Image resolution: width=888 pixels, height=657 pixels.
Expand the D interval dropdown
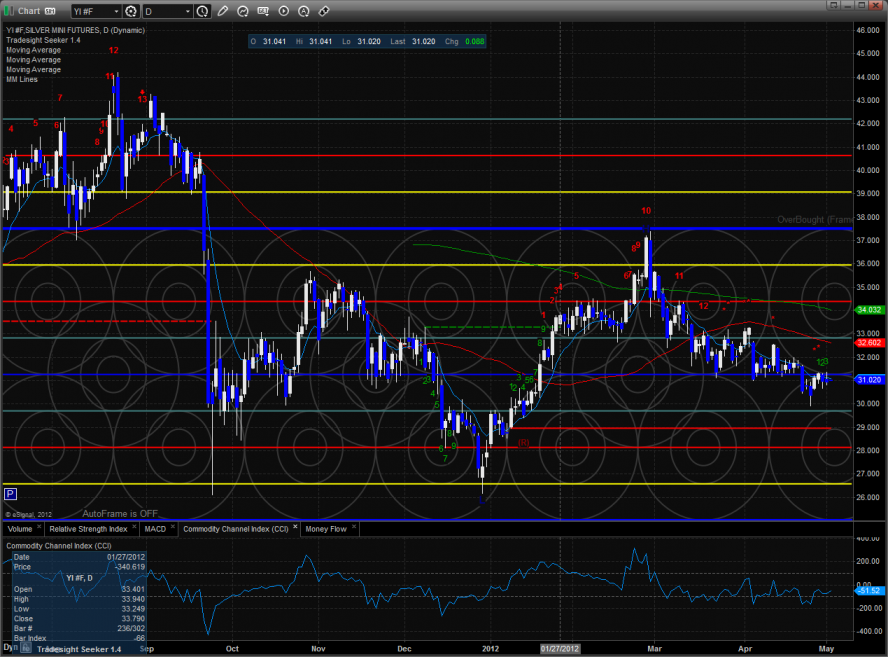(x=188, y=11)
